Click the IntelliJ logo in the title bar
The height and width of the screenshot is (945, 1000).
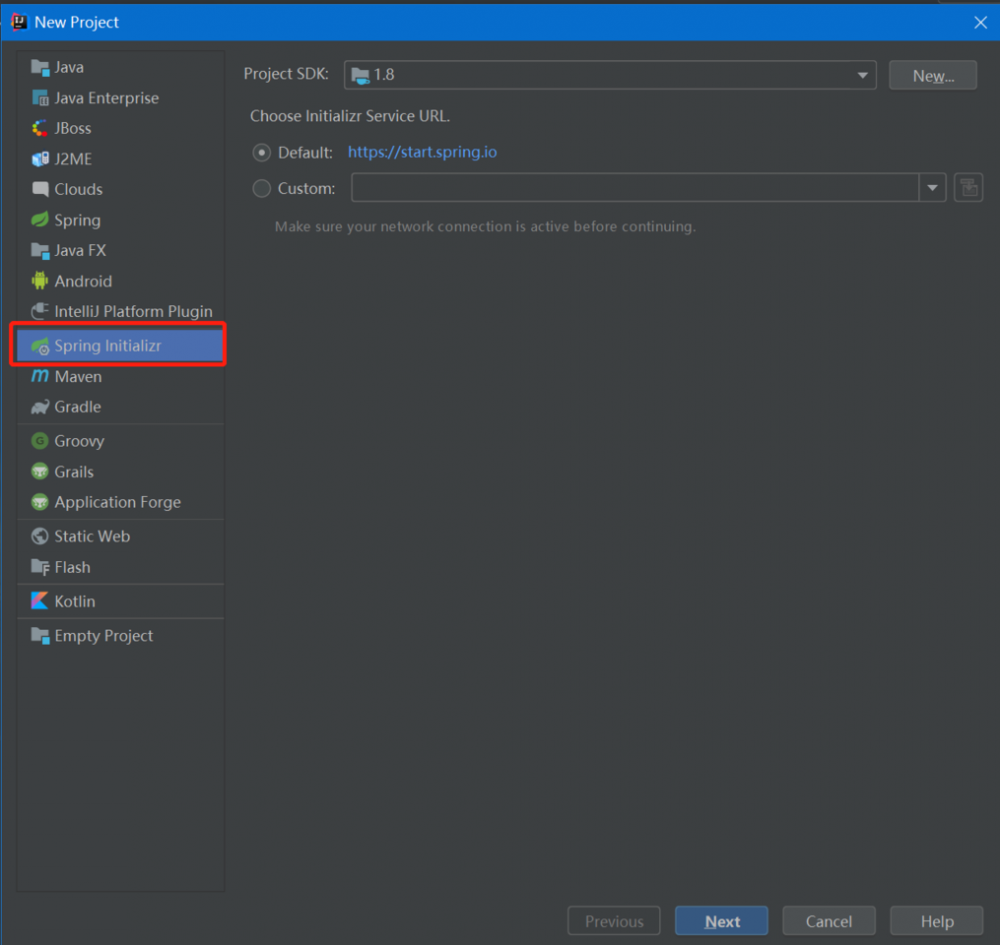coord(19,22)
